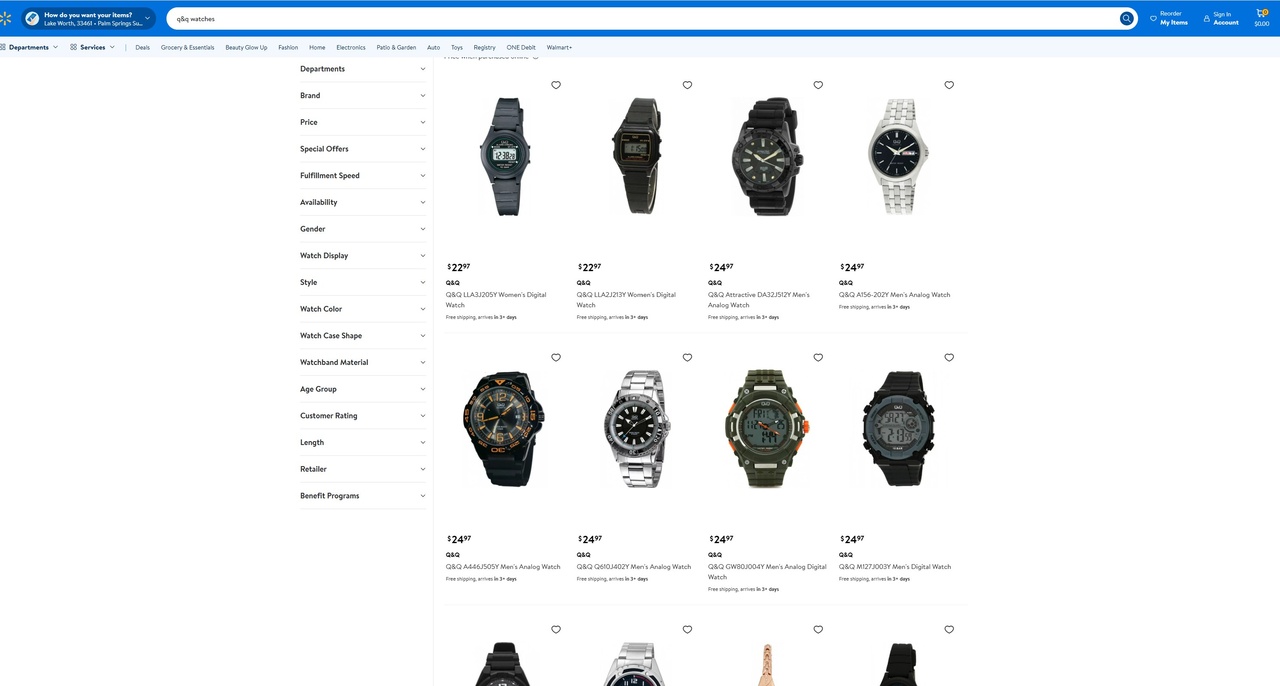Expand the Style filter
Image resolution: width=1280 pixels, height=686 pixels.
pyautogui.click(x=363, y=282)
